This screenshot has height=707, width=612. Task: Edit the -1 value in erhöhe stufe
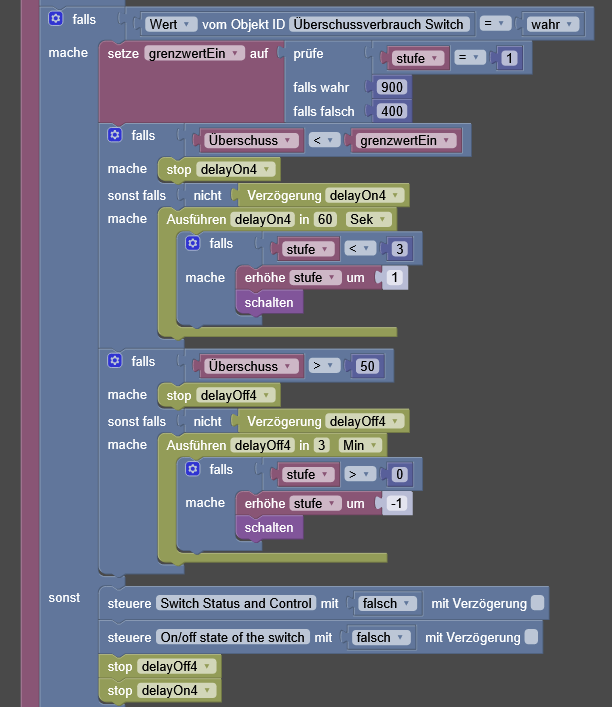pos(397,503)
